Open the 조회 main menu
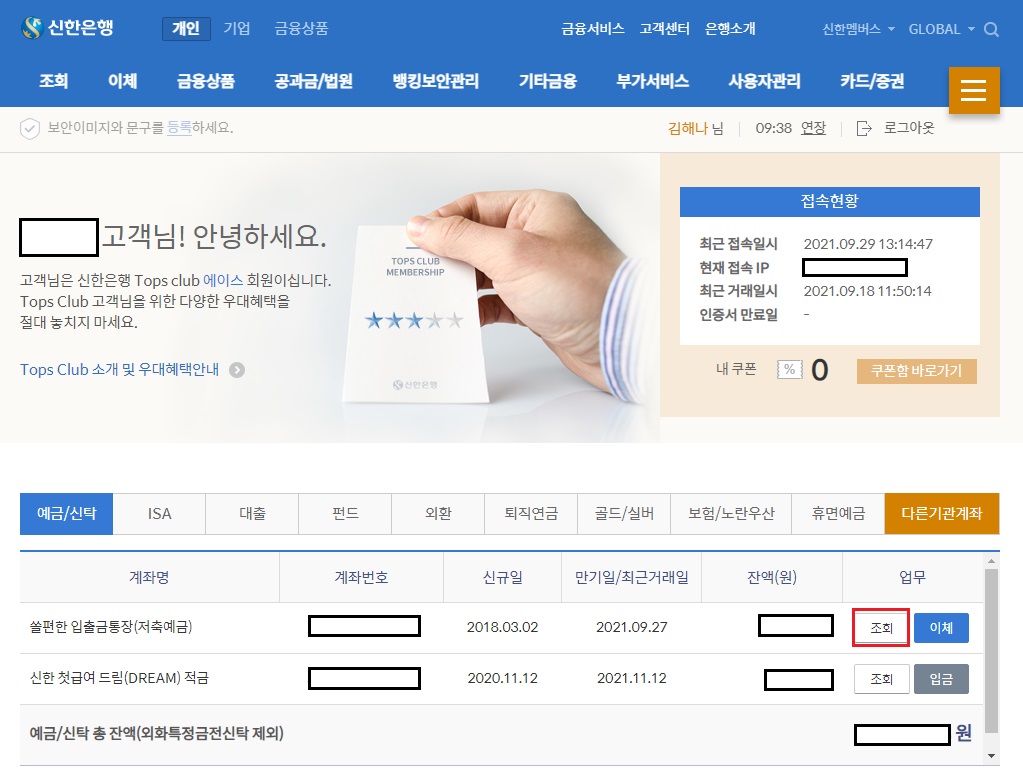 pos(53,81)
